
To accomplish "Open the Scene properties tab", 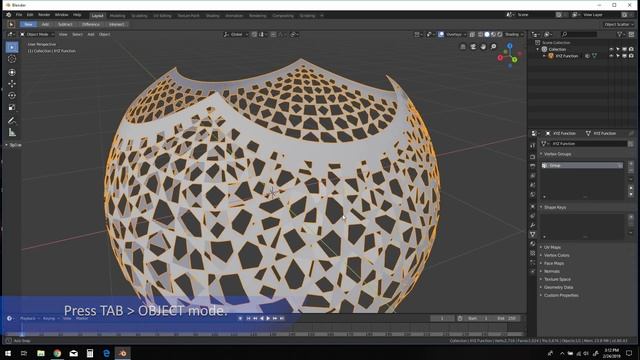I will 532,185.
